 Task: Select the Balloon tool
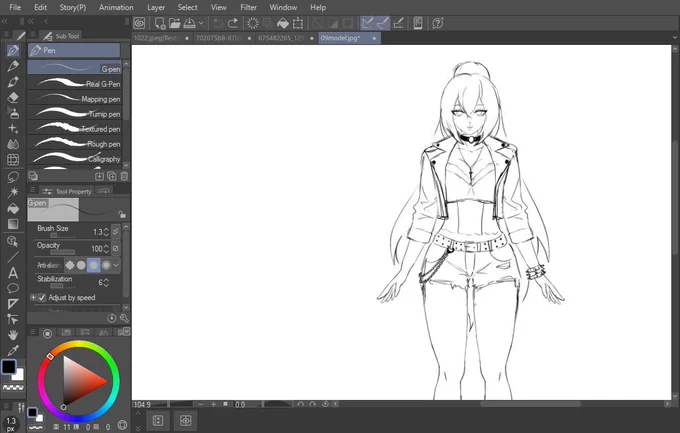pos(13,288)
